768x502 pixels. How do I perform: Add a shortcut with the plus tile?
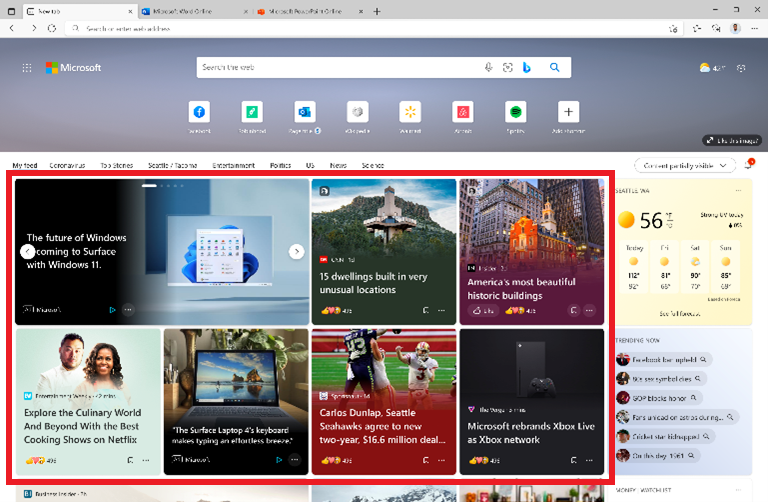[x=568, y=112]
